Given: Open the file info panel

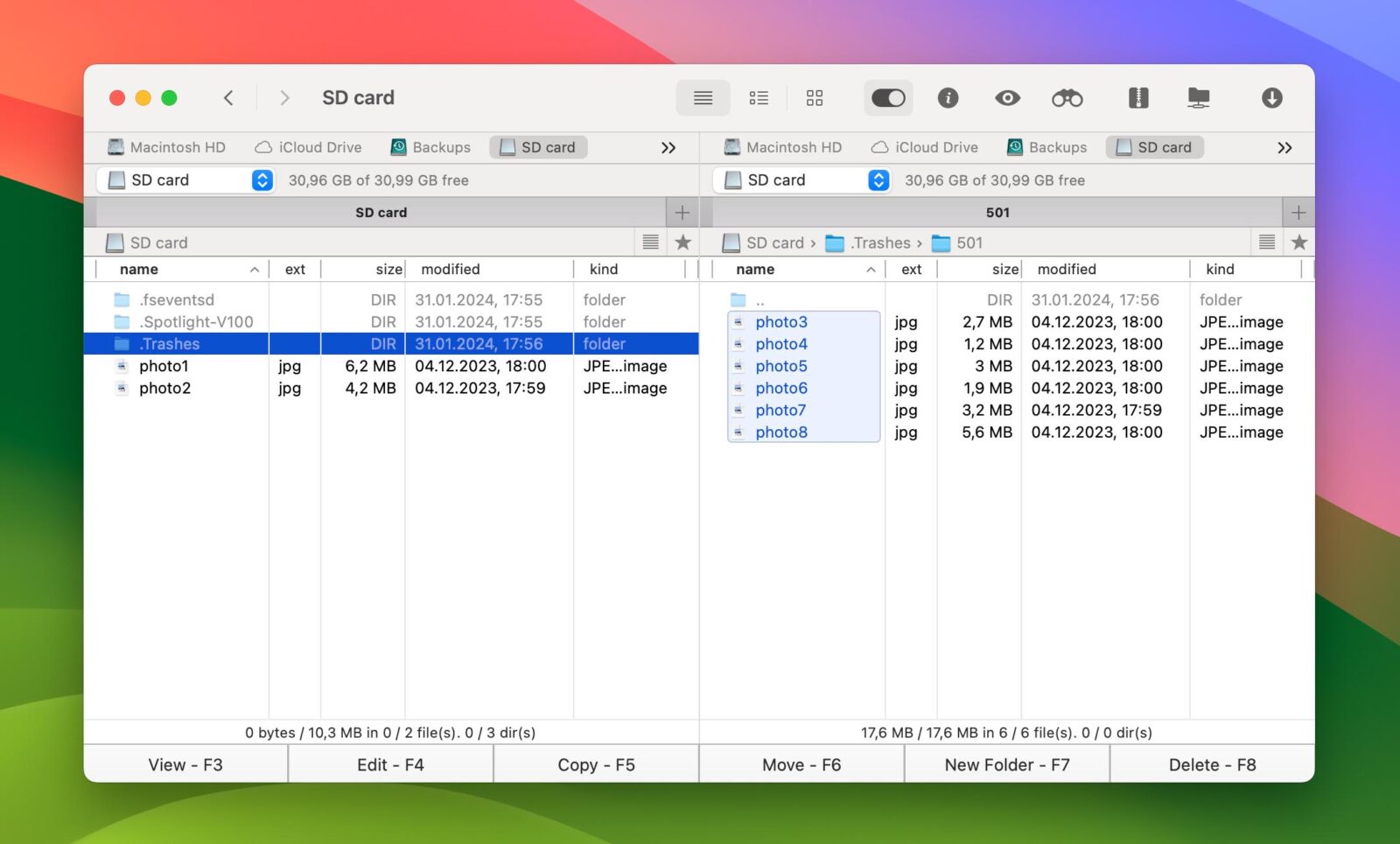Looking at the screenshot, I should point(948,98).
